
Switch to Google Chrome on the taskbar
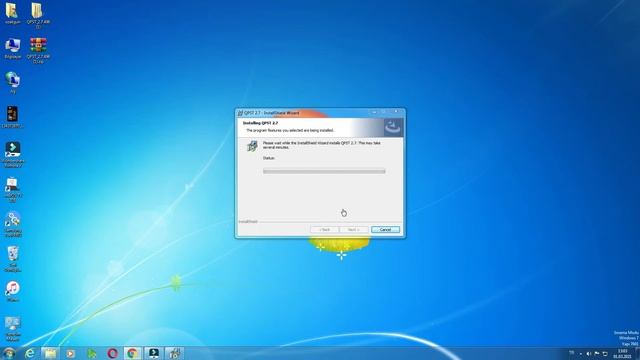coord(132,353)
